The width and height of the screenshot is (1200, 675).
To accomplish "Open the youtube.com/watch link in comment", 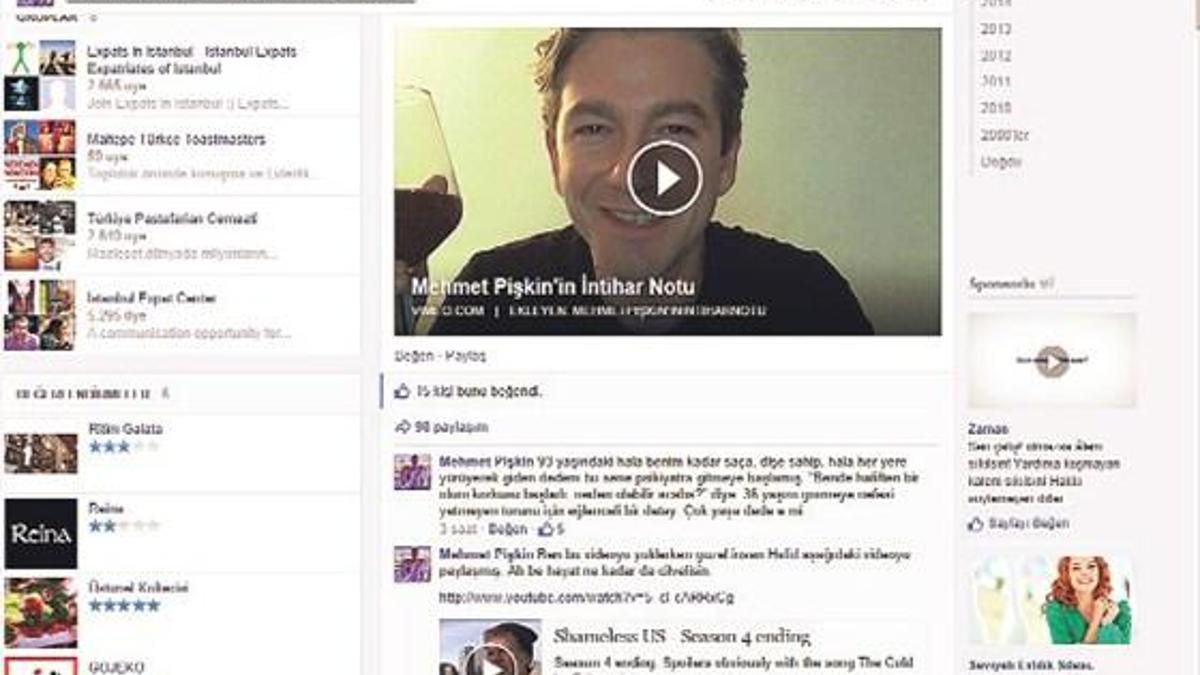I will click(x=586, y=598).
